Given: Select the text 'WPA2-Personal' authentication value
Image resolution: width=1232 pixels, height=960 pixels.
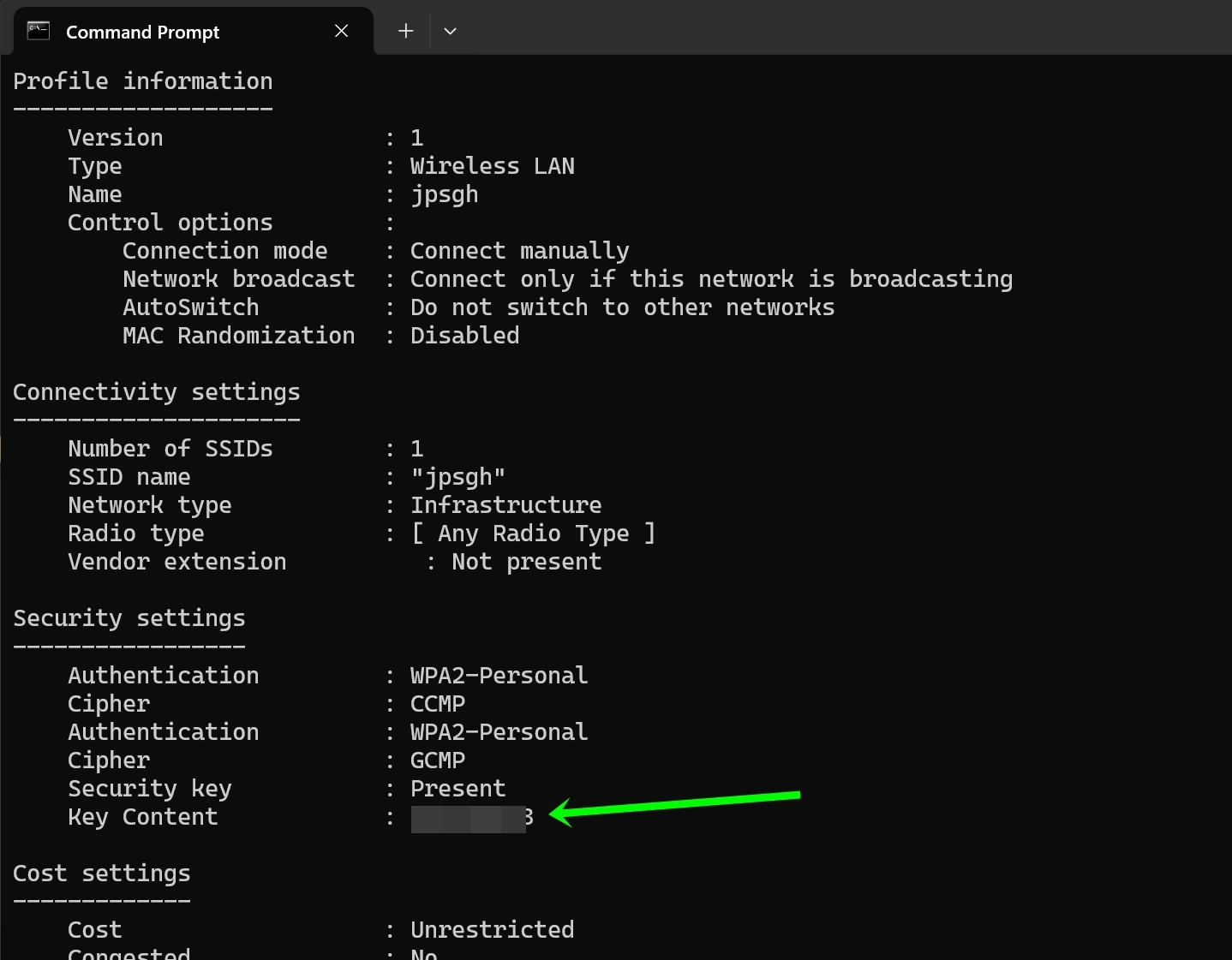Looking at the screenshot, I should coord(499,675).
